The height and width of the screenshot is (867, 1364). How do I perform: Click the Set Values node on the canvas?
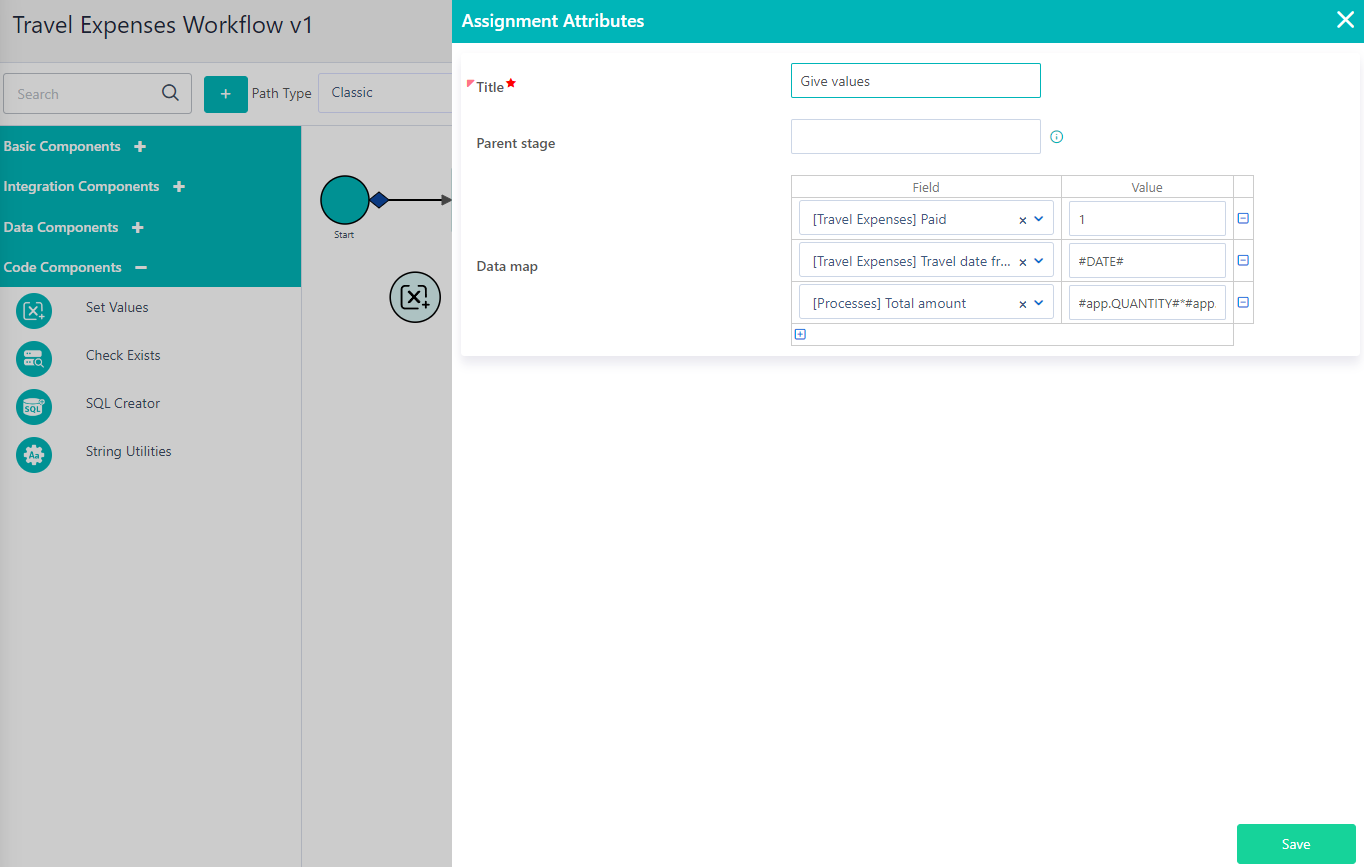click(x=415, y=297)
